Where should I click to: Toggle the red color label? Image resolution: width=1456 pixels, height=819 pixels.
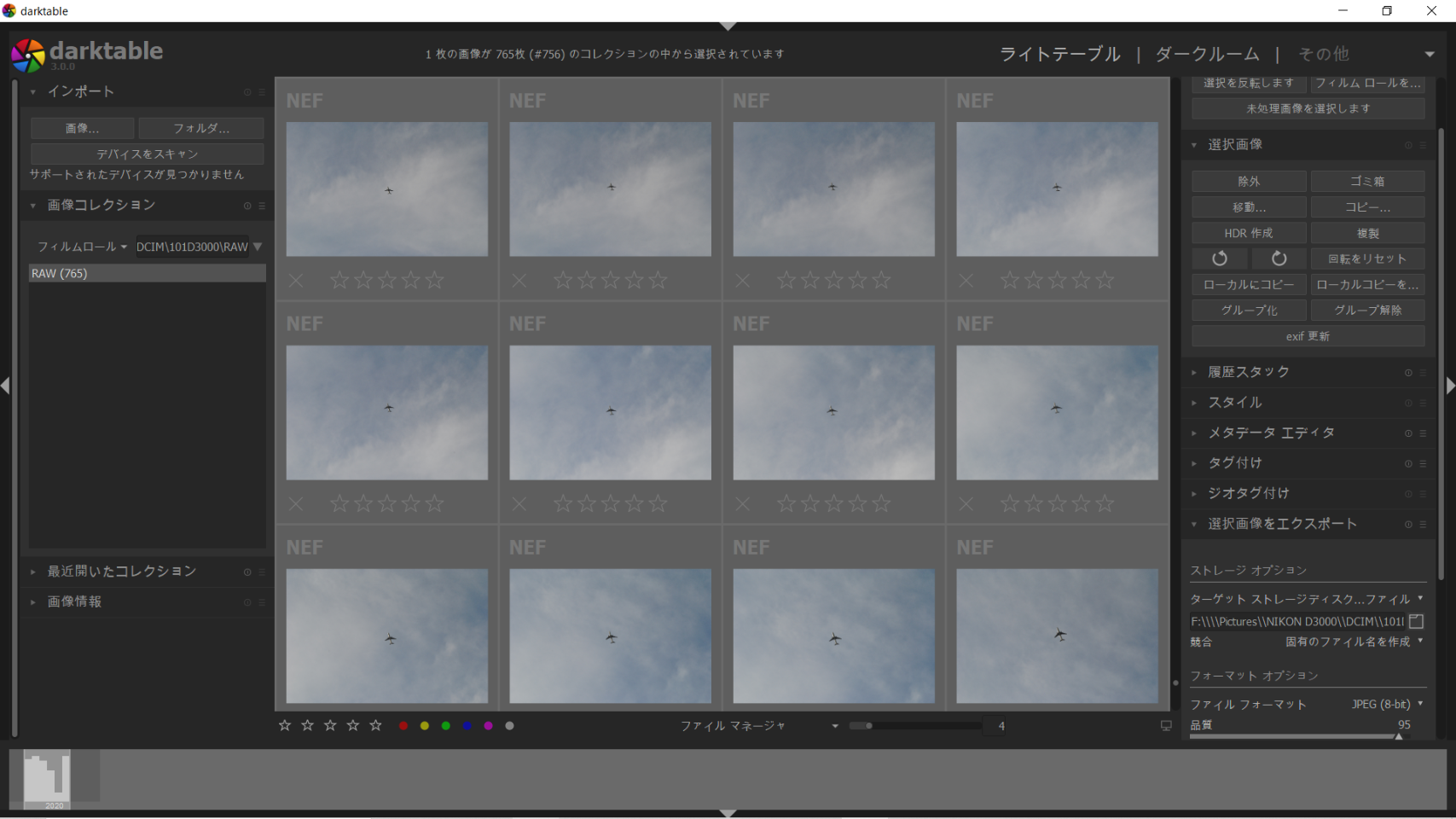tap(403, 726)
